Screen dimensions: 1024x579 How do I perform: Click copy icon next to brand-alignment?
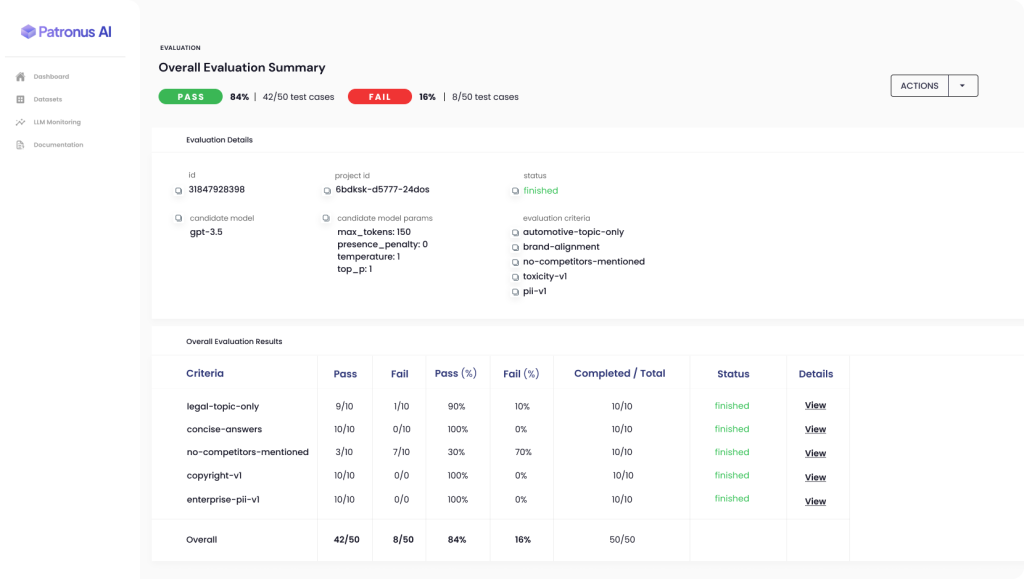[x=515, y=247]
